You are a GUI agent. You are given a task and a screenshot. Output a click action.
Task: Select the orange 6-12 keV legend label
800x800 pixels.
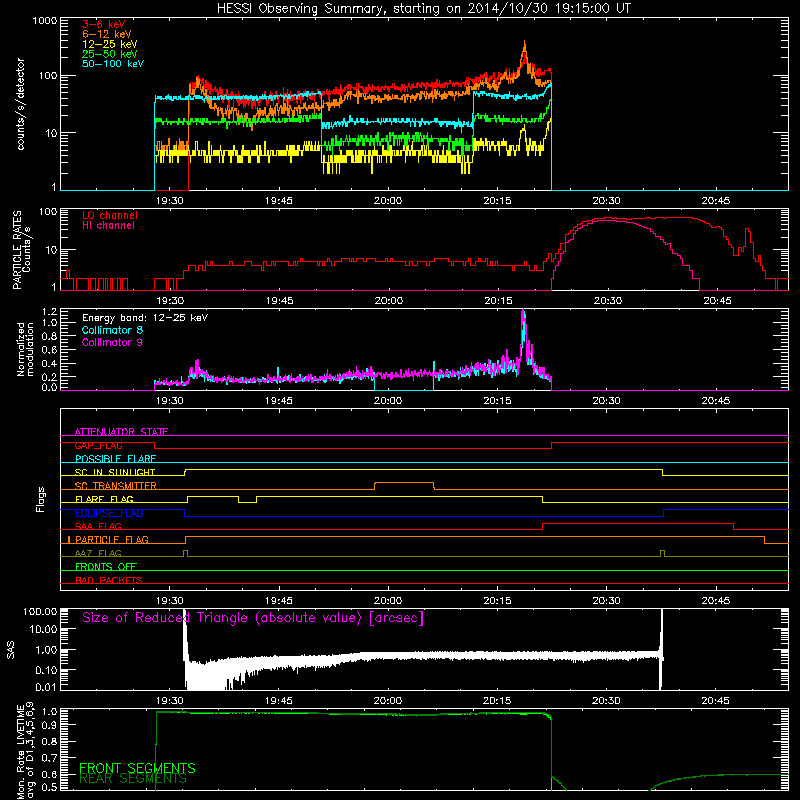[107, 34]
